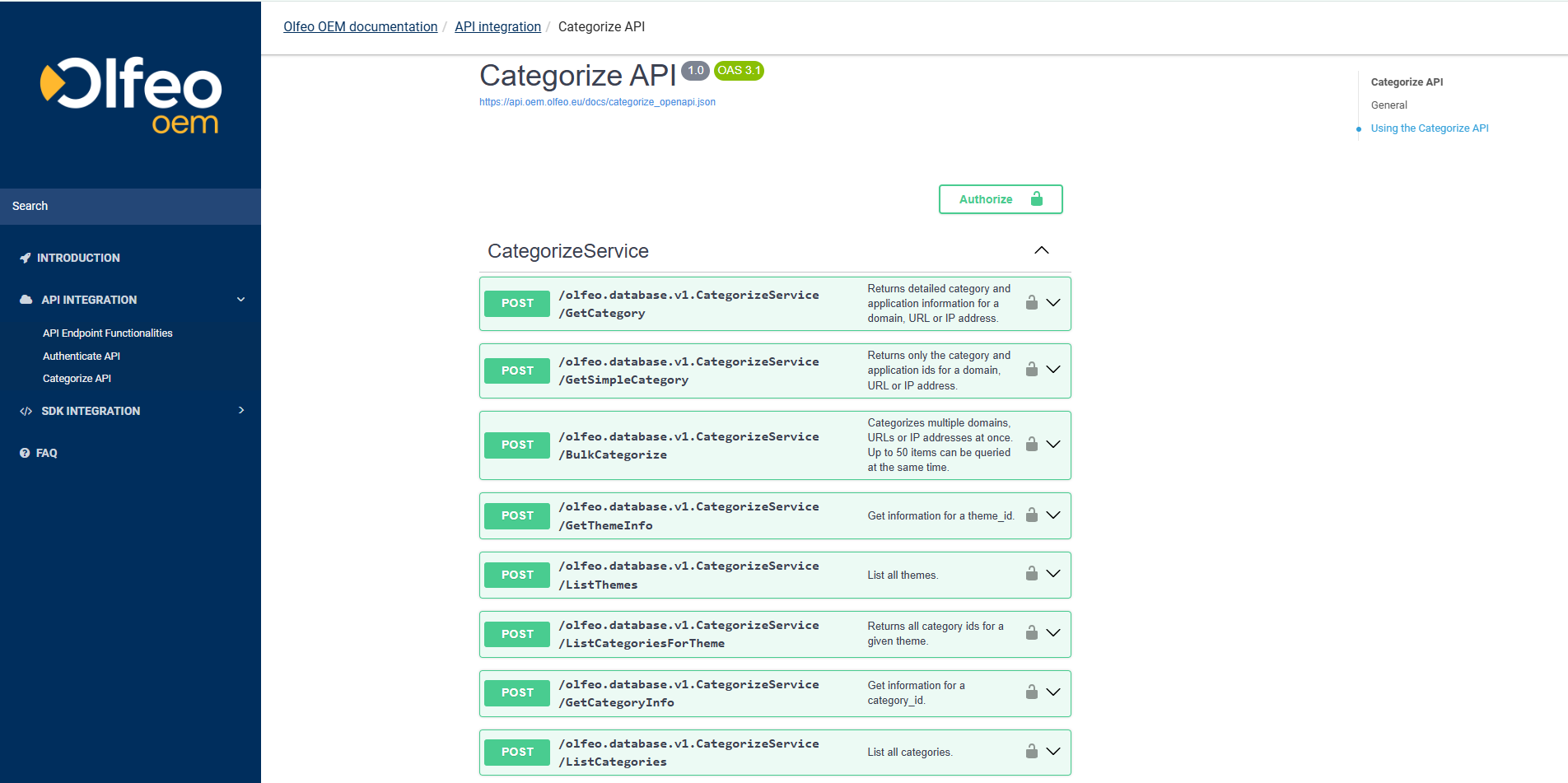This screenshot has height=783, width=1568.
Task: Click the lock icon on ListCategories row
Action: (1032, 752)
